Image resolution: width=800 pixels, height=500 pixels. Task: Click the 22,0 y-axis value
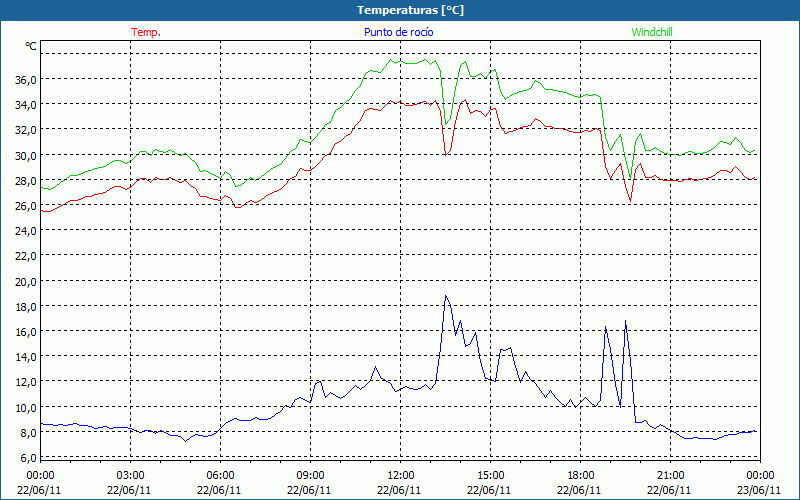[25, 256]
